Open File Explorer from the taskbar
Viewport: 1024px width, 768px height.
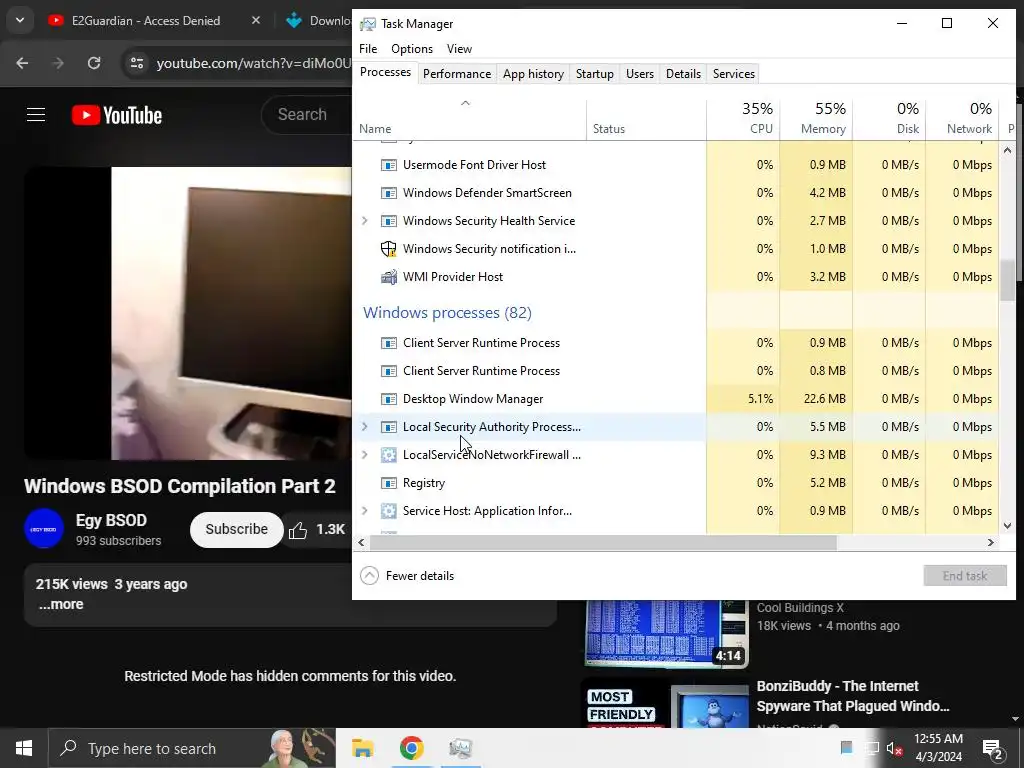[362, 748]
